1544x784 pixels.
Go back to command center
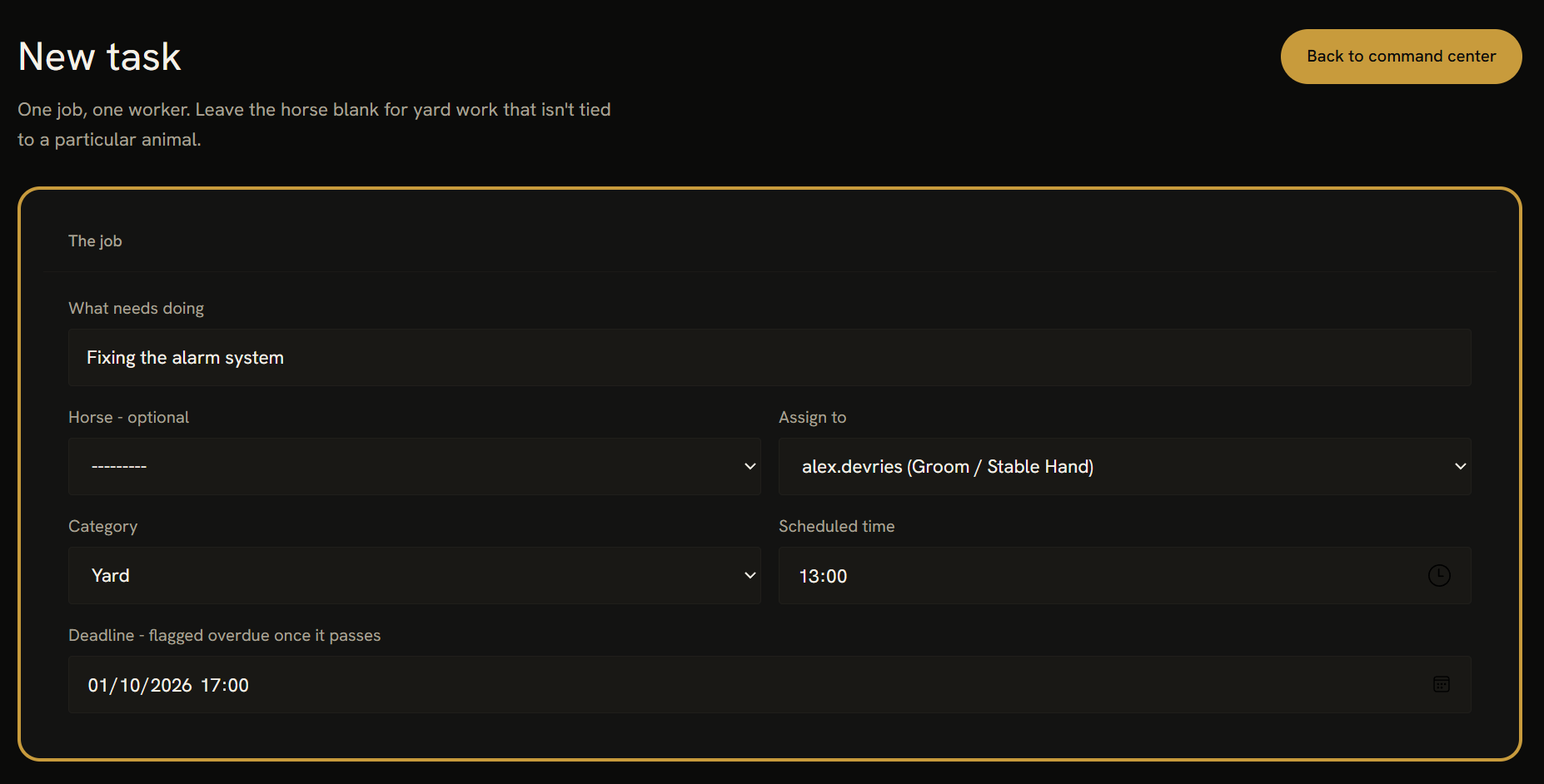(1401, 57)
